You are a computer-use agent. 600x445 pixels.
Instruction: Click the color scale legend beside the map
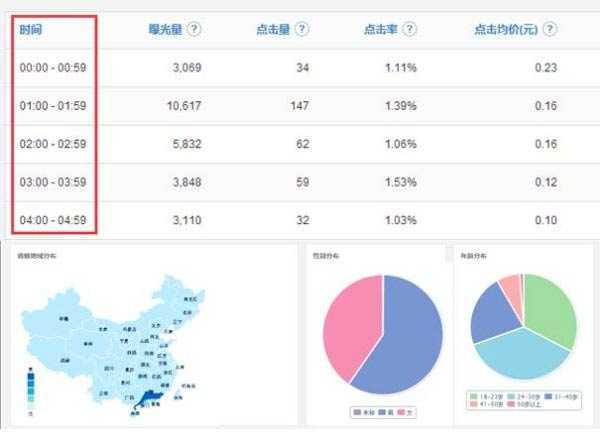click(31, 391)
